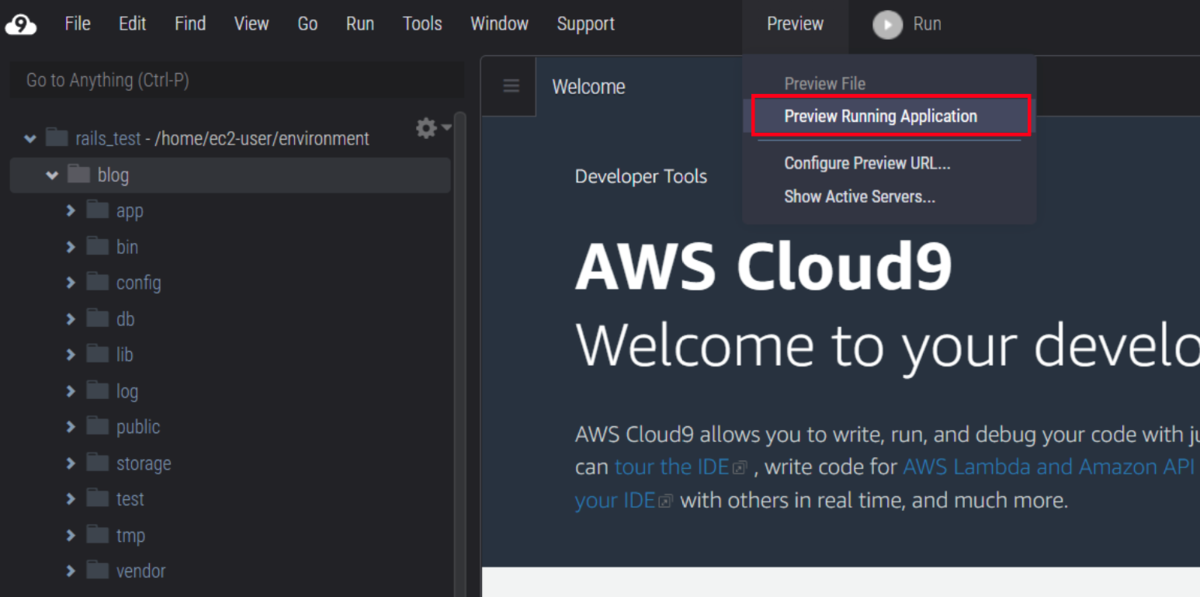Click the vendor folder icon

pyautogui.click(x=97, y=570)
